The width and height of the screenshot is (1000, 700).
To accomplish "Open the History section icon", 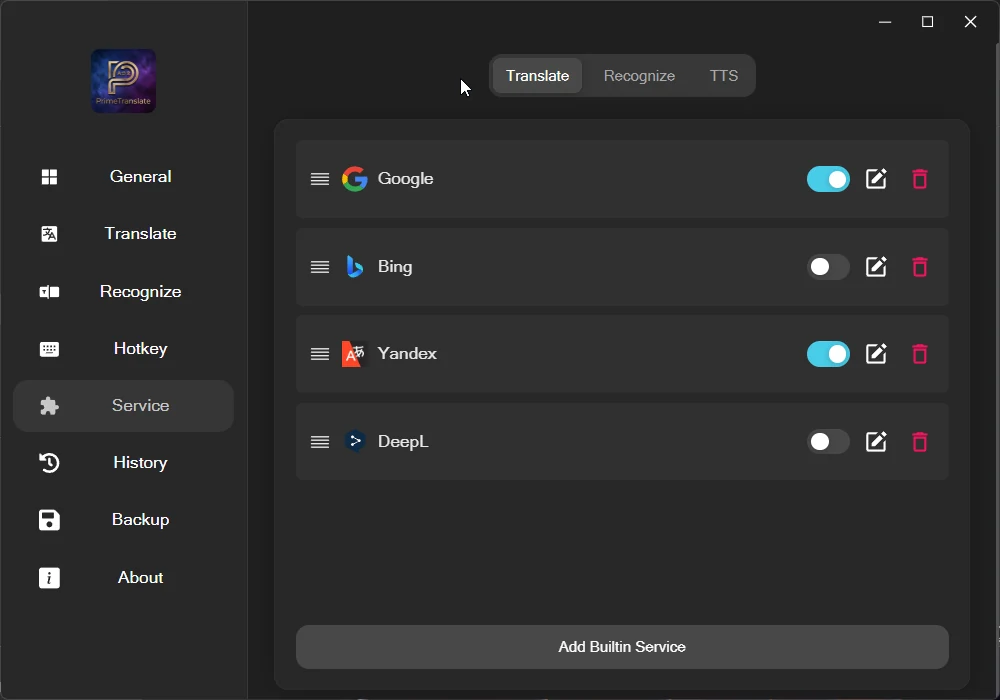I will tap(49, 463).
